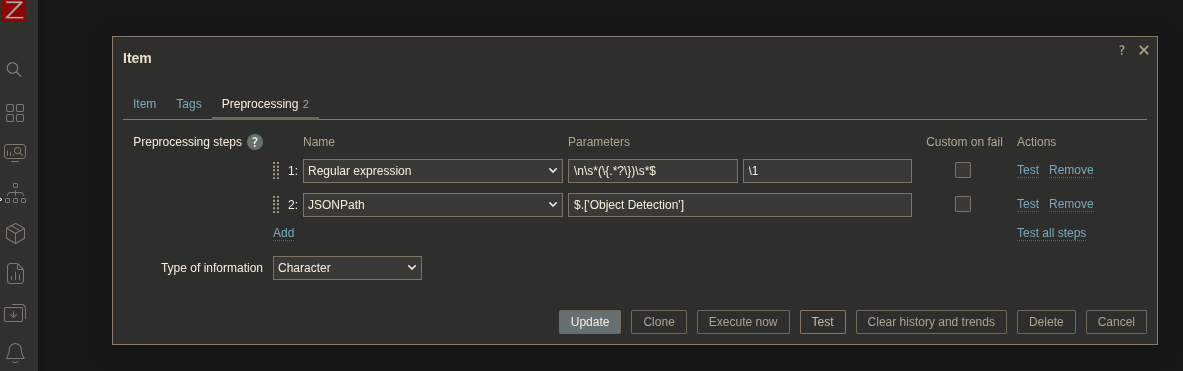Switch to the Item tab
This screenshot has height=371, width=1183.
coord(144,104)
